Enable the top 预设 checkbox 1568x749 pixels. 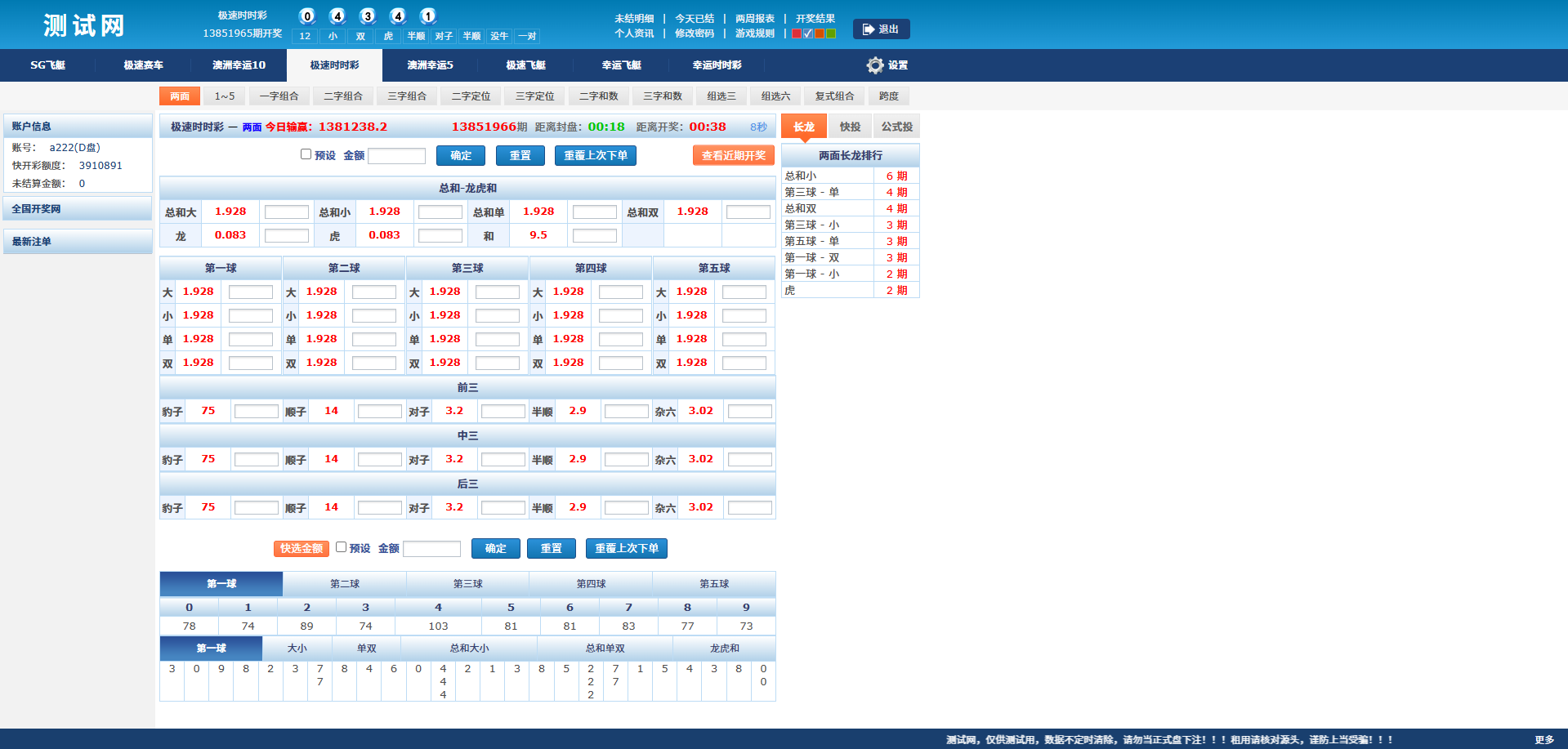coord(306,154)
